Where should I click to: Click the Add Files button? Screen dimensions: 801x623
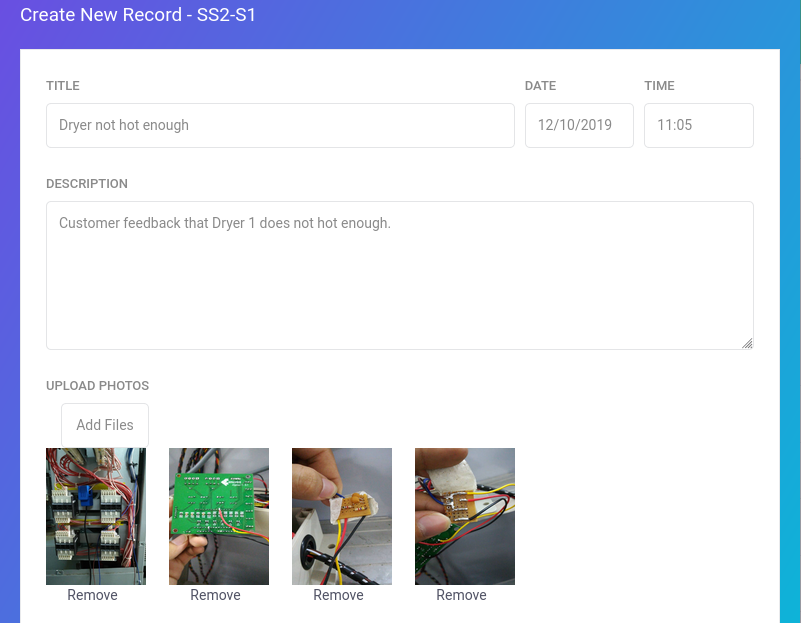point(105,425)
